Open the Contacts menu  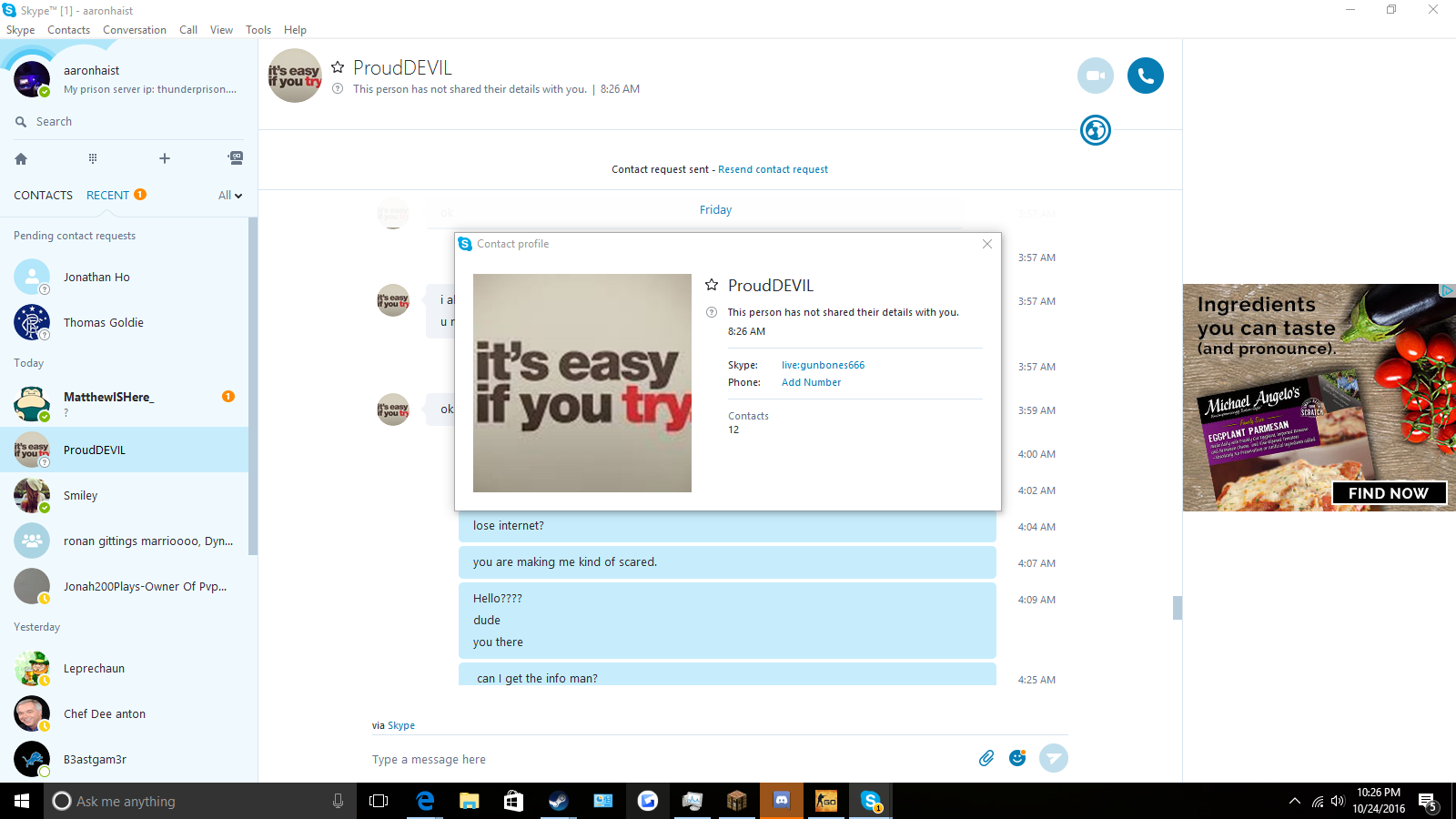[x=69, y=30]
